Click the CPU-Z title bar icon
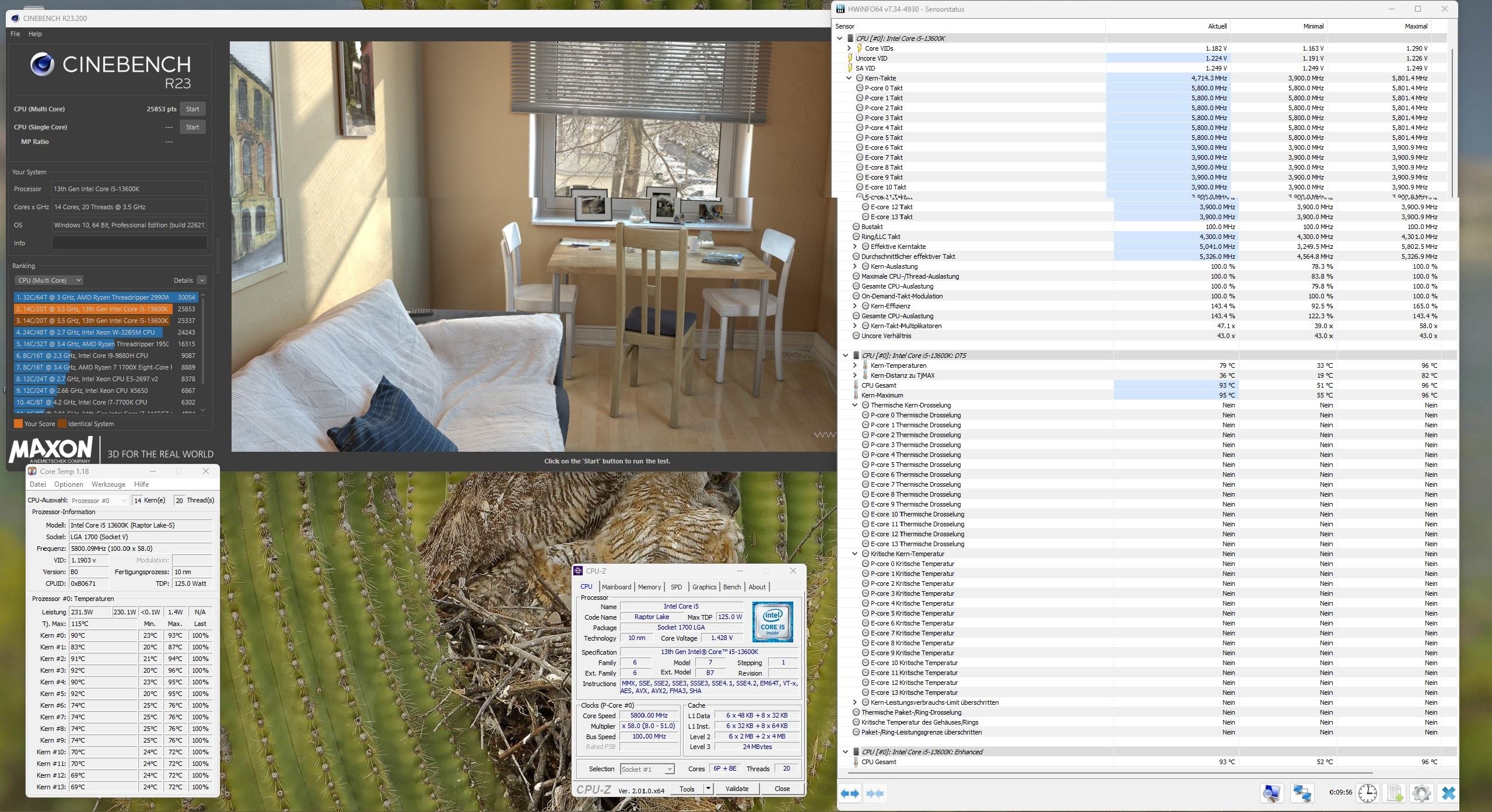The height and width of the screenshot is (812, 1492). pyautogui.click(x=578, y=571)
